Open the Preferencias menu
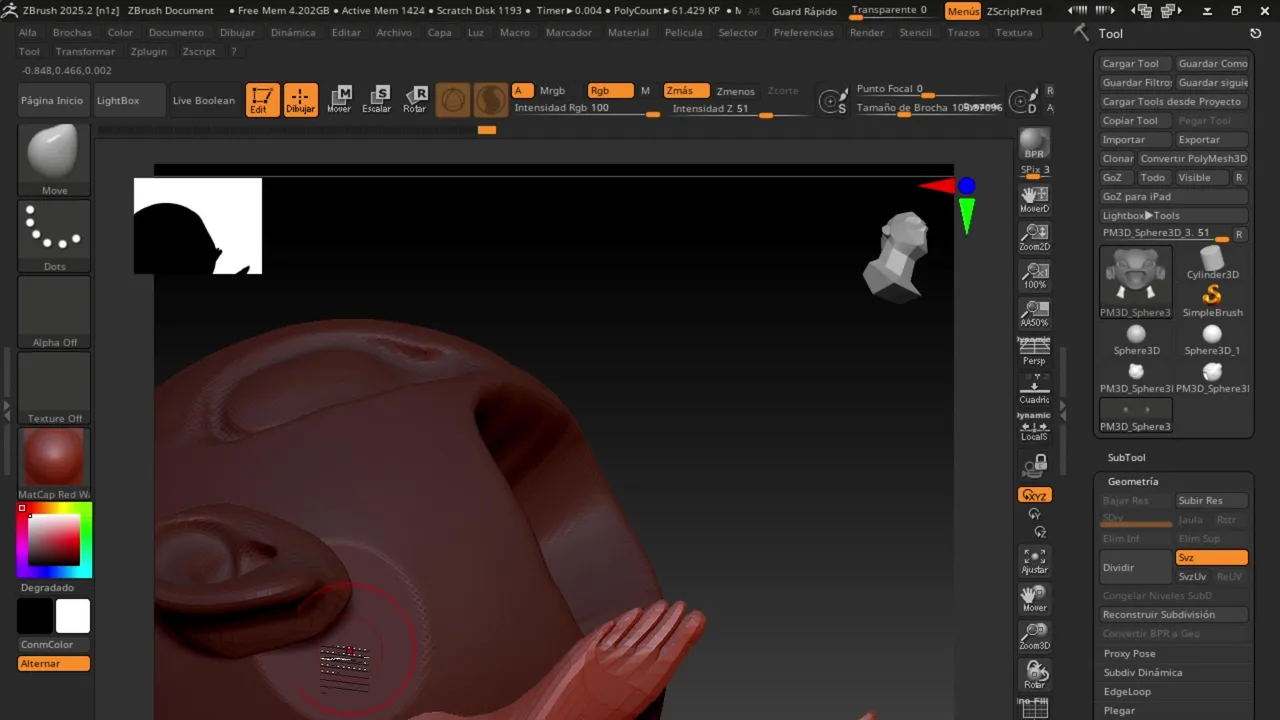This screenshot has width=1280, height=720. [x=803, y=32]
